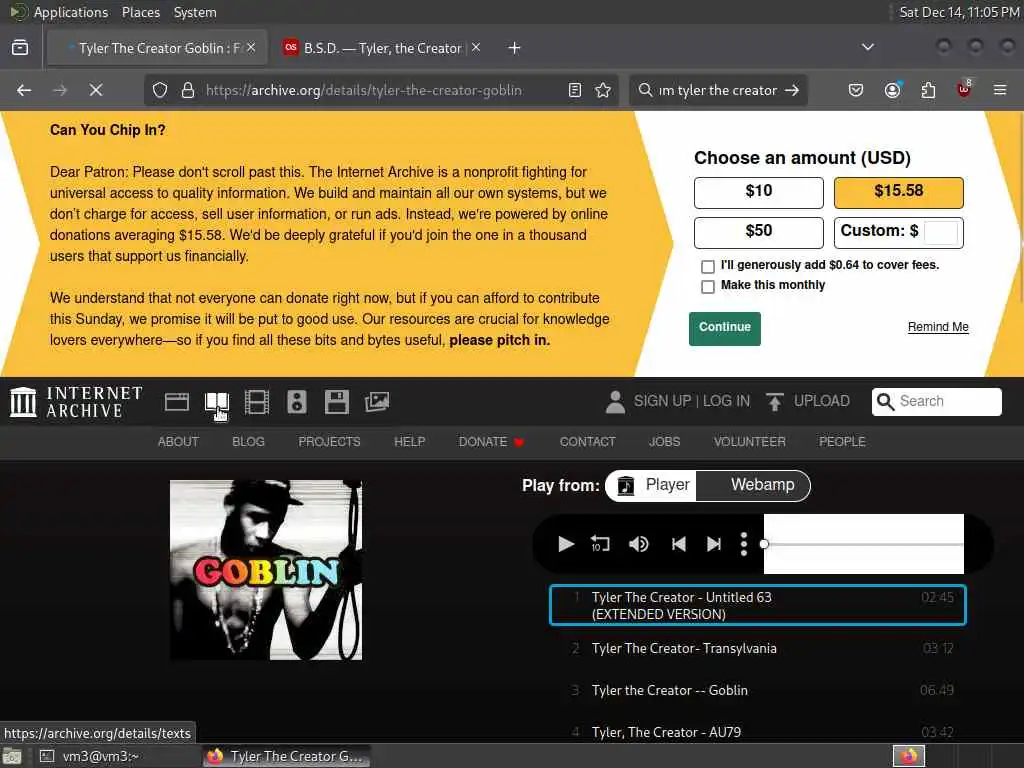Open the PEOPLE navigation item
This screenshot has width=1024, height=768.
point(842,442)
